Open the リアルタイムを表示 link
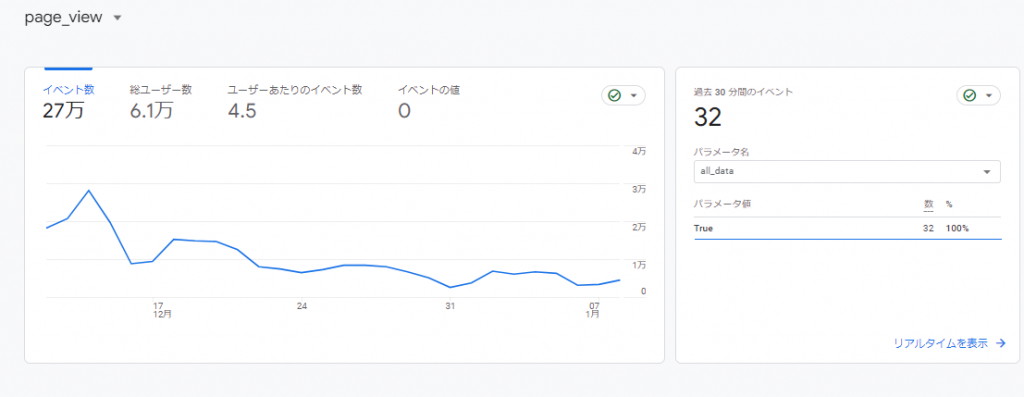Image resolution: width=1024 pixels, height=397 pixels. [940, 343]
